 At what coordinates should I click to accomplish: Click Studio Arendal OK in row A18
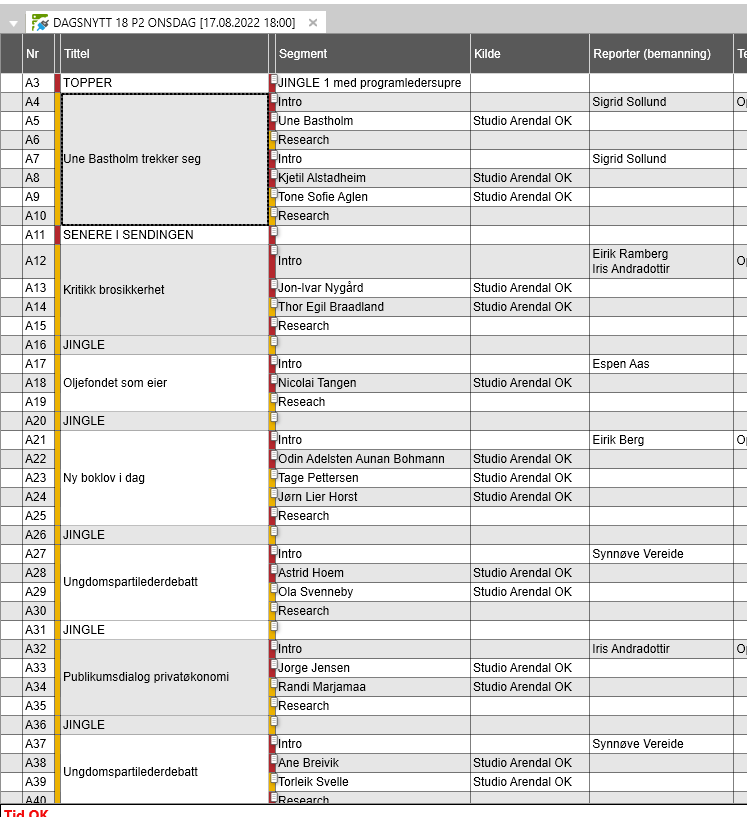[530, 383]
